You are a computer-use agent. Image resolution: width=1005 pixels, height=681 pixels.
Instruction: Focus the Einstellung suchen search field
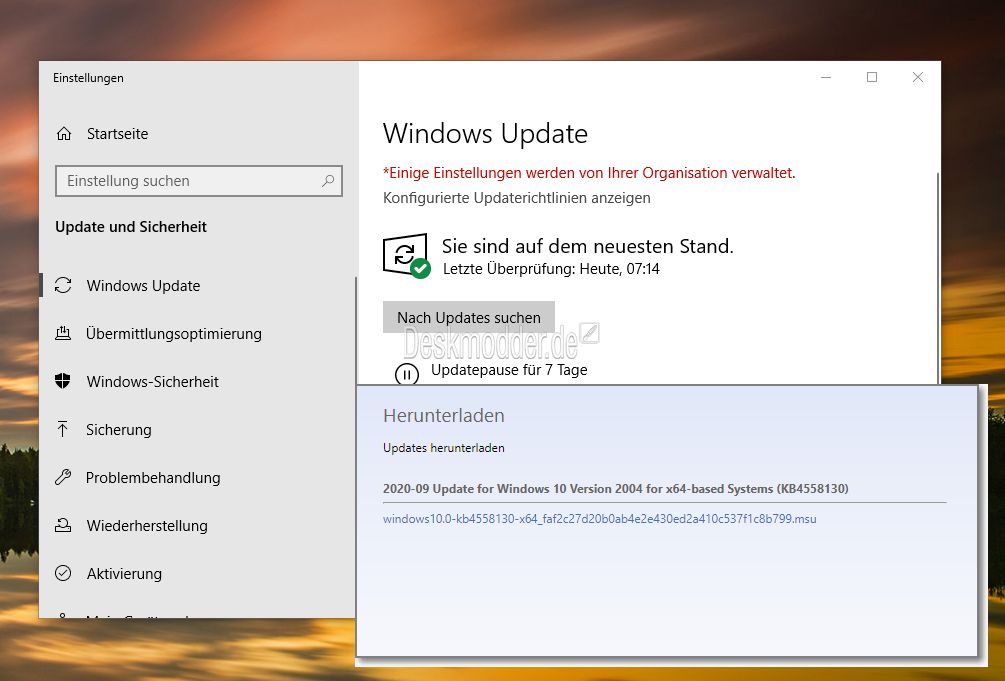[199, 181]
